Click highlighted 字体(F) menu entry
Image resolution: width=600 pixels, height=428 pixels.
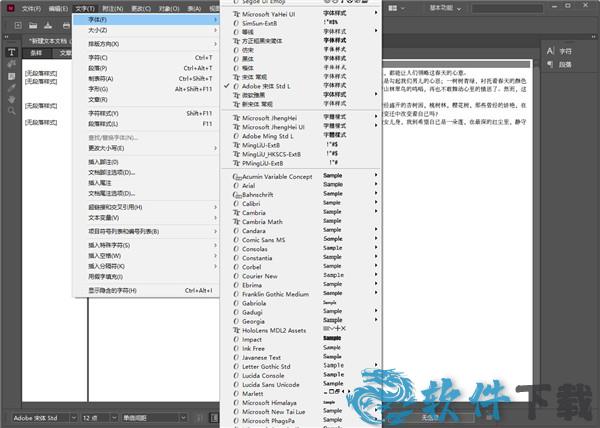click(146, 19)
